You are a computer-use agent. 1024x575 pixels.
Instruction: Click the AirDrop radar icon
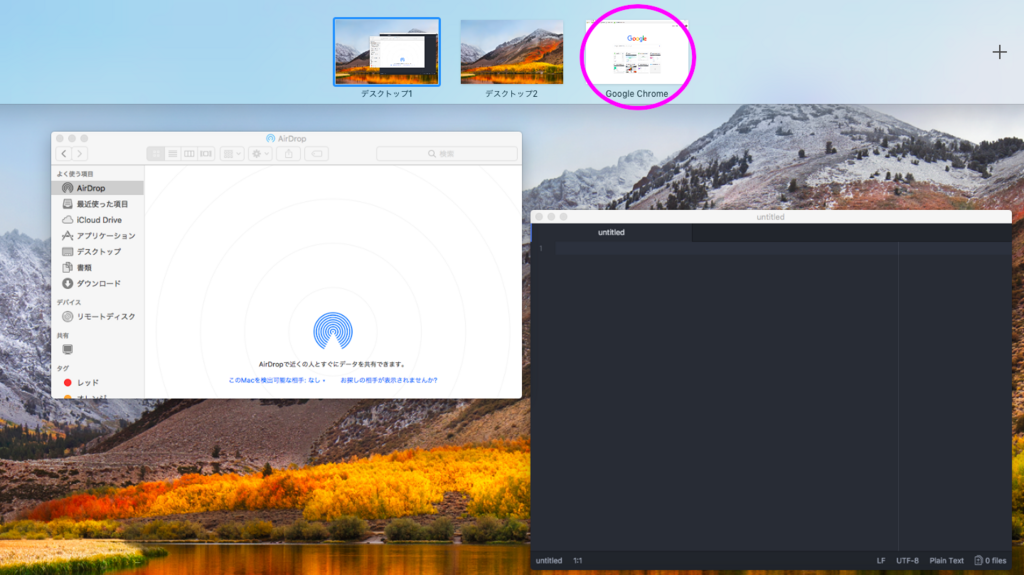(333, 331)
